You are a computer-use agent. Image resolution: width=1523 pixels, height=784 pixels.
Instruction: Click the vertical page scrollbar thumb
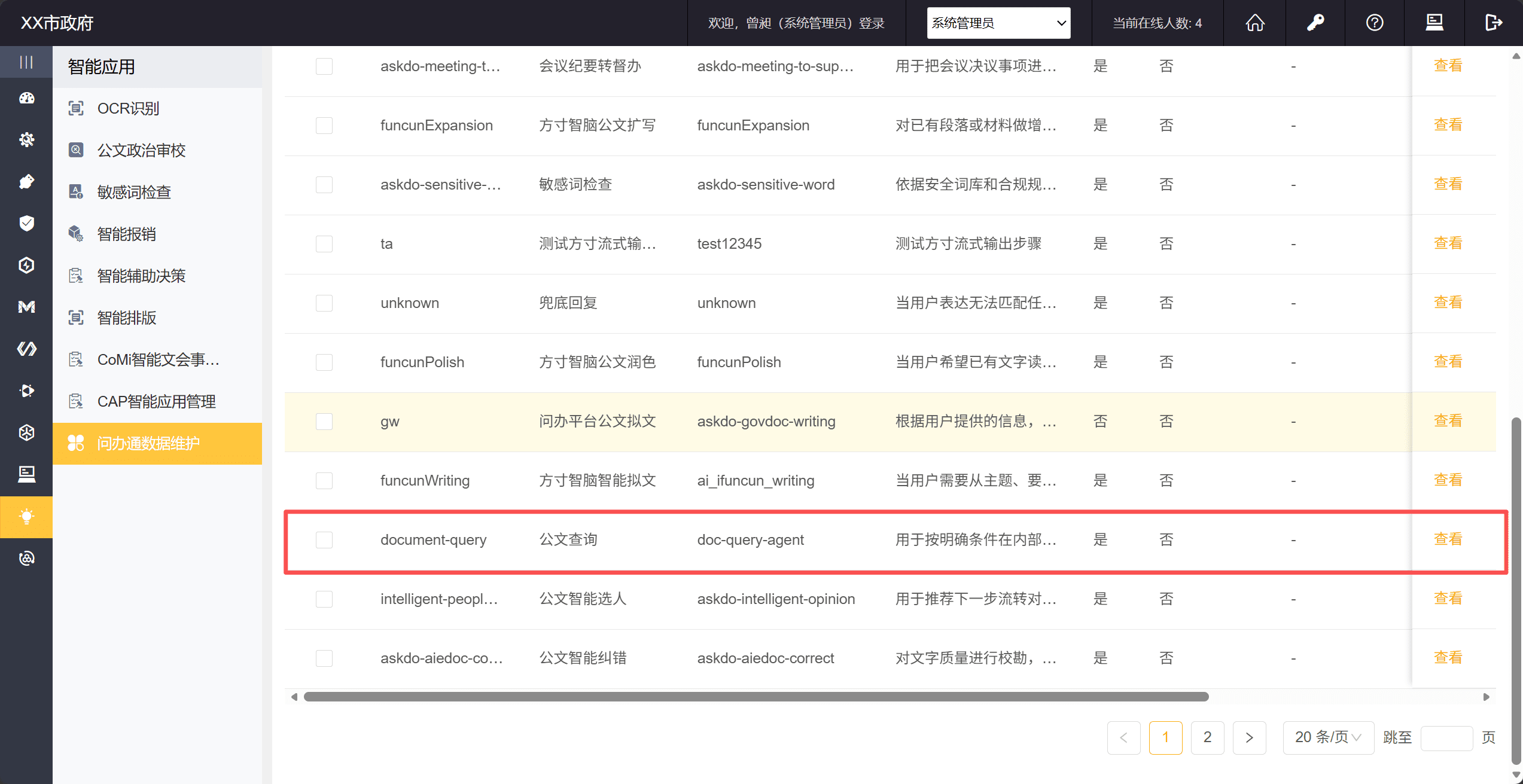tap(1516, 591)
